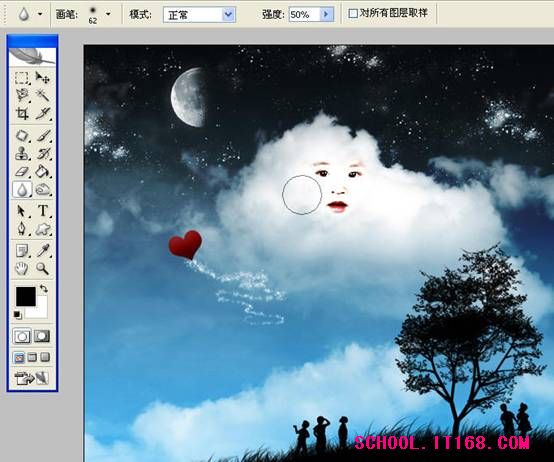The width and height of the screenshot is (554, 462).
Task: Click the black foreground color swatch
Action: (x=26, y=296)
